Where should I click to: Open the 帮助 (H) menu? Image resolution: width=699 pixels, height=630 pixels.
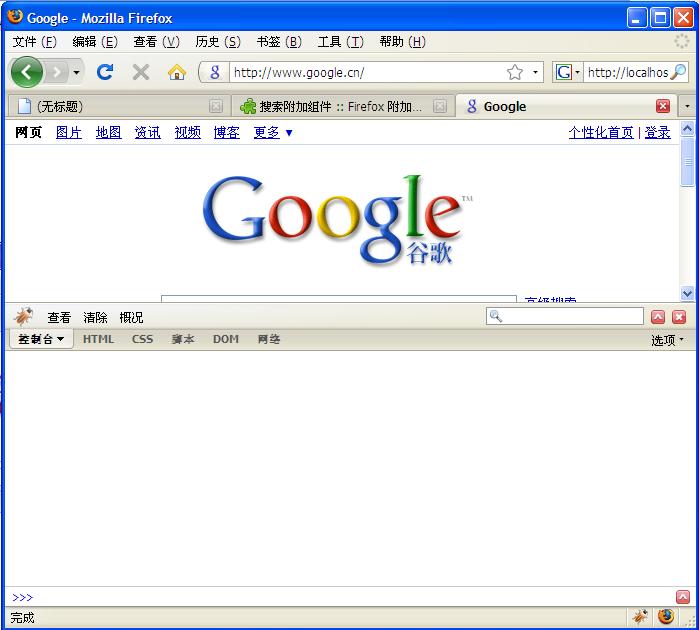[x=403, y=42]
